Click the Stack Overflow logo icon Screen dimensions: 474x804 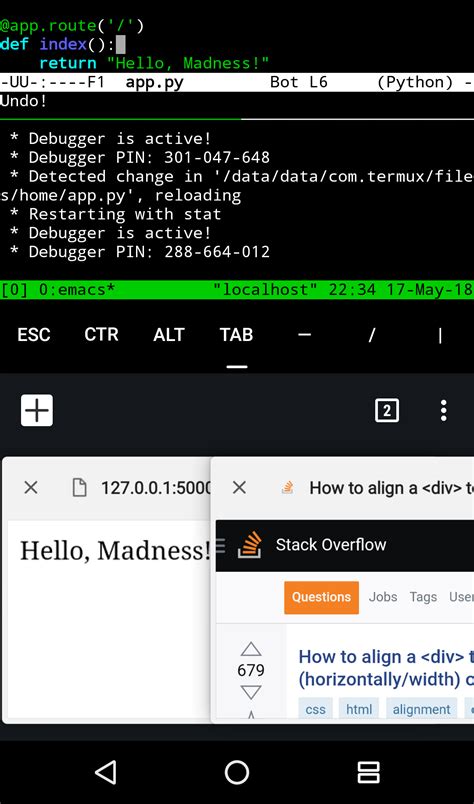click(250, 545)
